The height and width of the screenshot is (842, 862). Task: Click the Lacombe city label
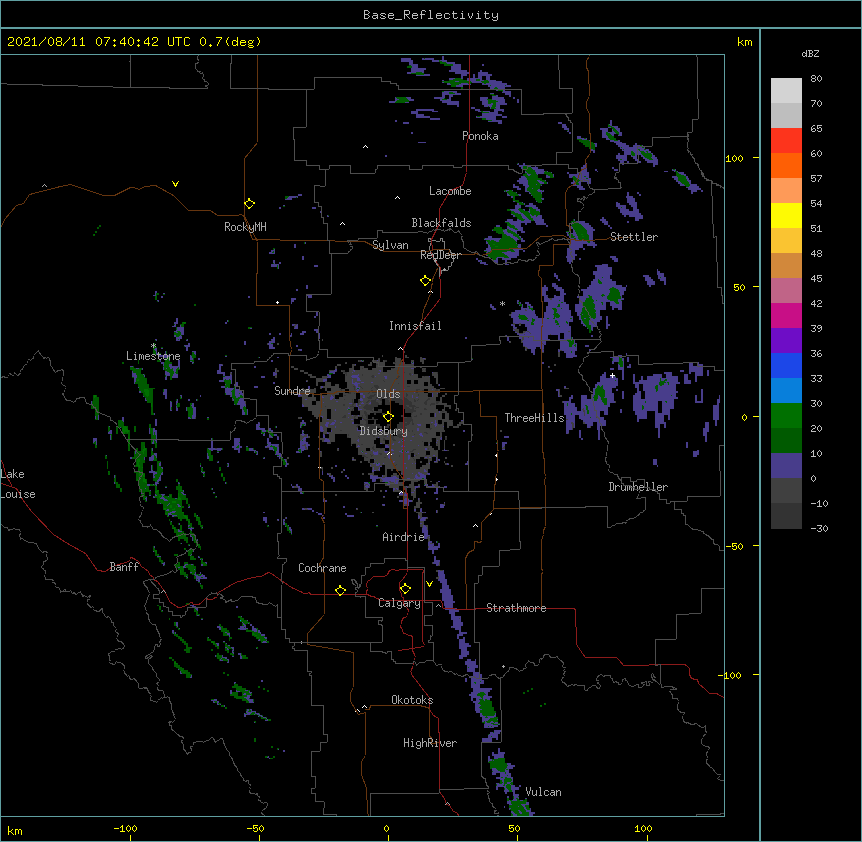tap(450, 191)
